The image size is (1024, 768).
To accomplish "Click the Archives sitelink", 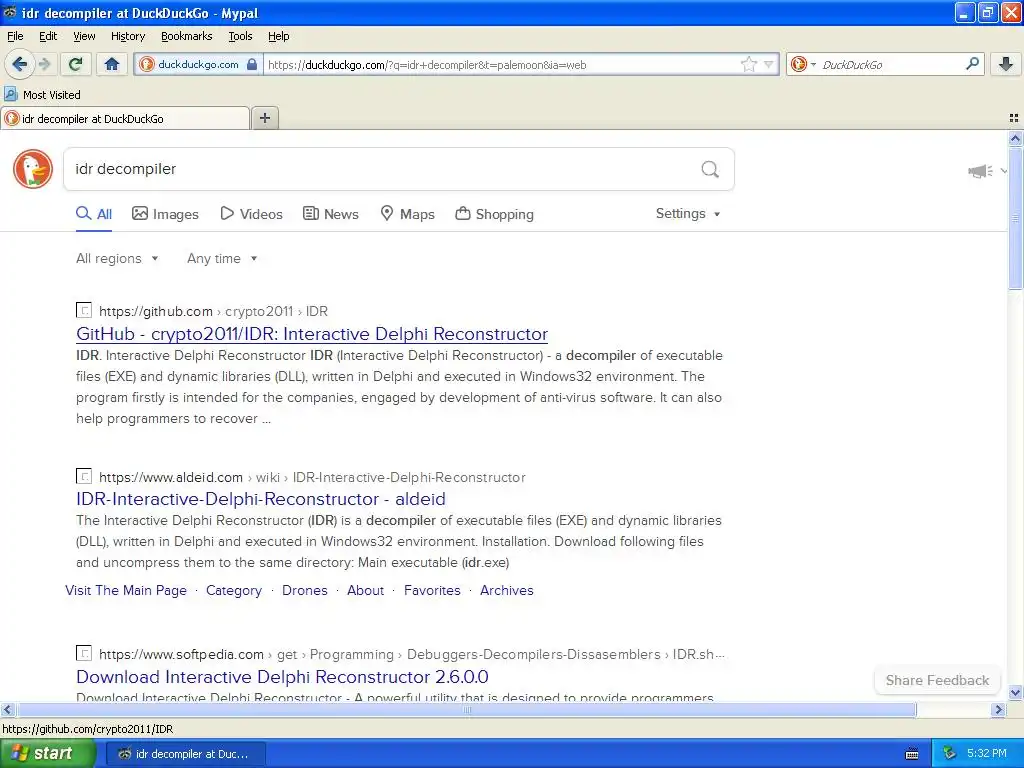I will click(x=506, y=590).
